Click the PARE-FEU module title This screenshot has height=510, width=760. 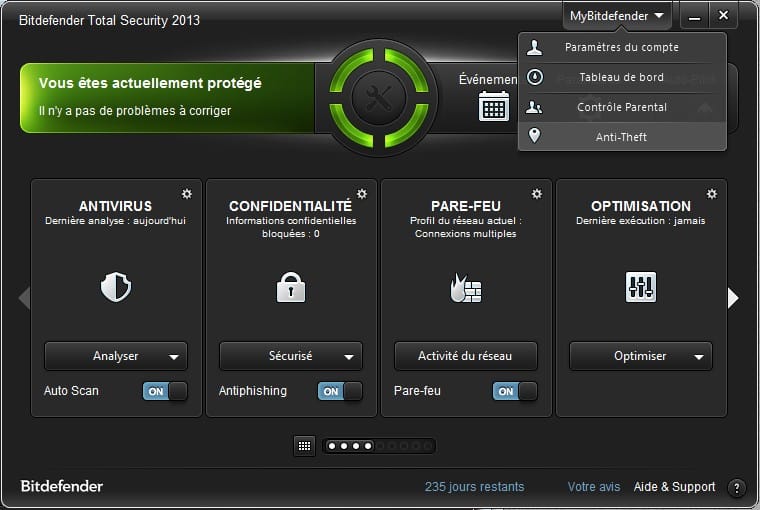point(466,206)
